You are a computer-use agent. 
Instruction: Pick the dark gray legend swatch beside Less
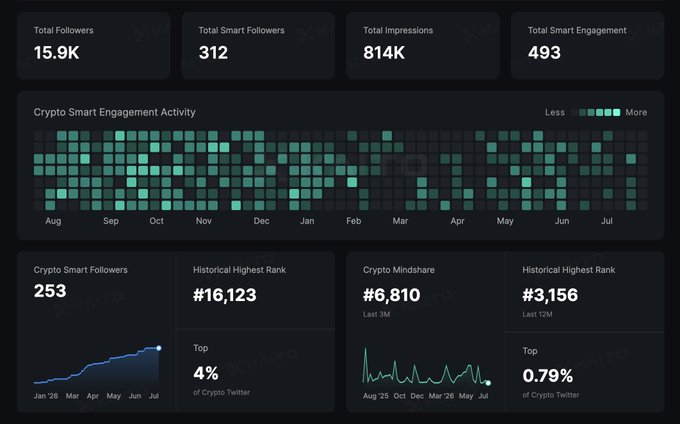tap(574, 112)
